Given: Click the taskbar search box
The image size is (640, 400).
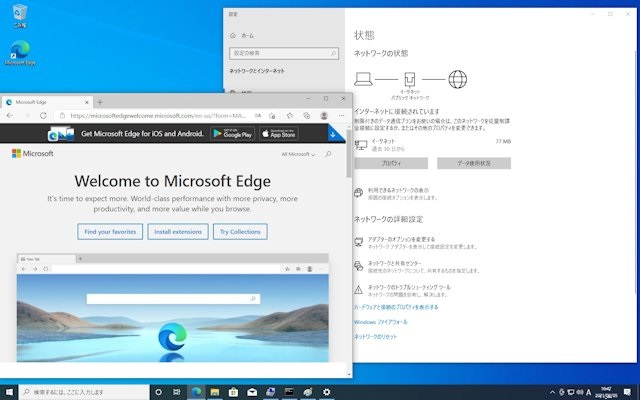Looking at the screenshot, I should coord(84,392).
